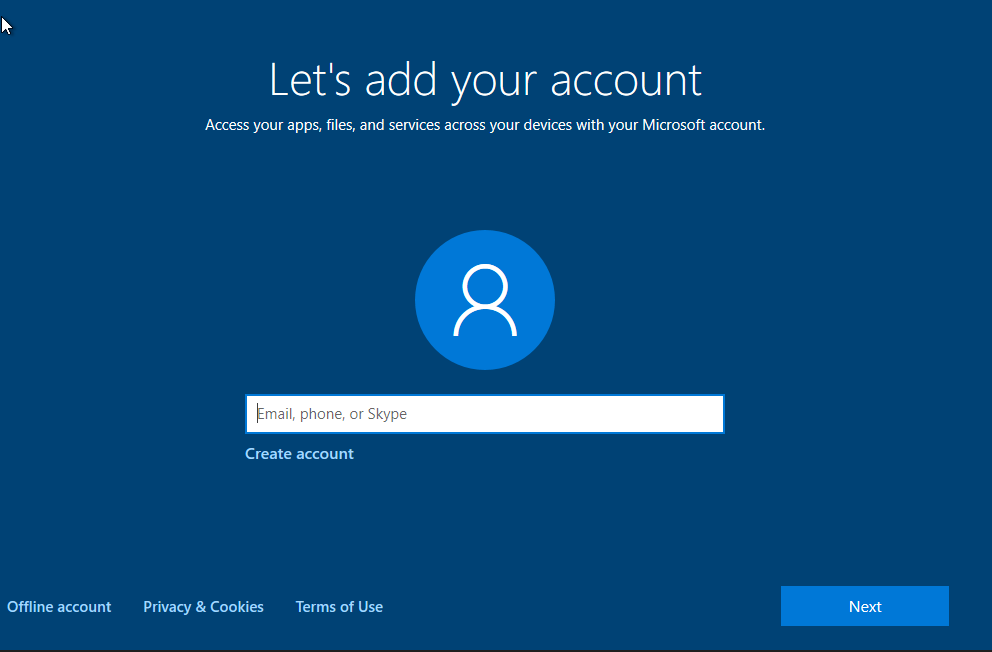Open Privacy & Cookies link
992x652 pixels.
(203, 607)
